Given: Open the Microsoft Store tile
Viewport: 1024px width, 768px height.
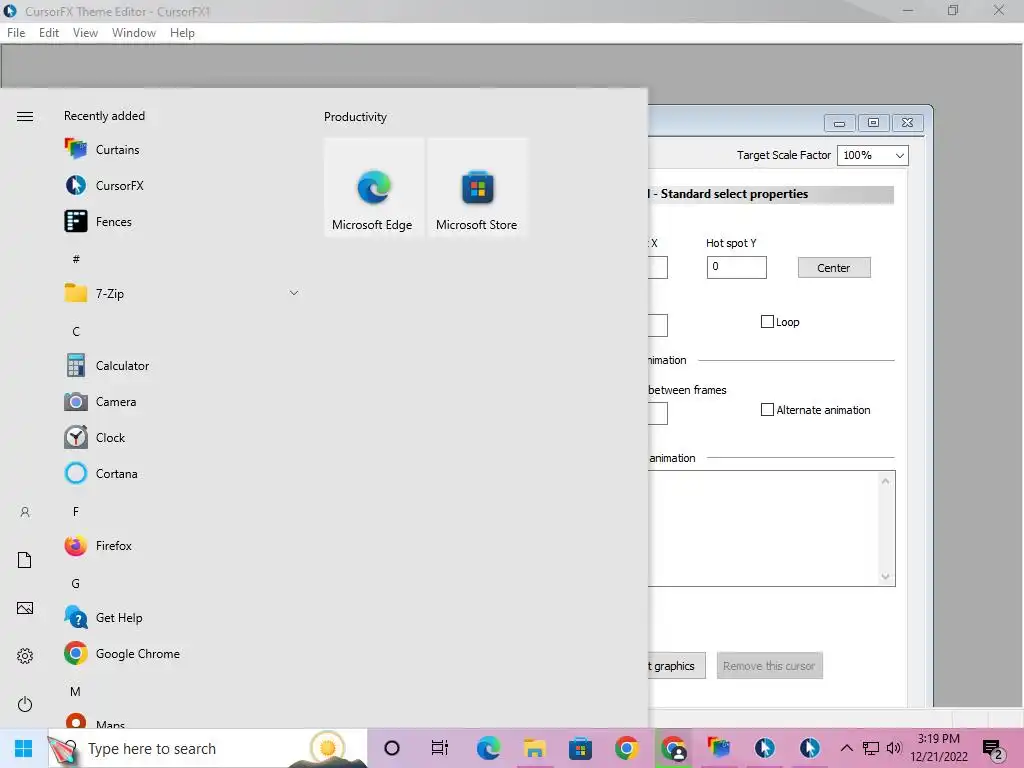Looking at the screenshot, I should click(477, 187).
